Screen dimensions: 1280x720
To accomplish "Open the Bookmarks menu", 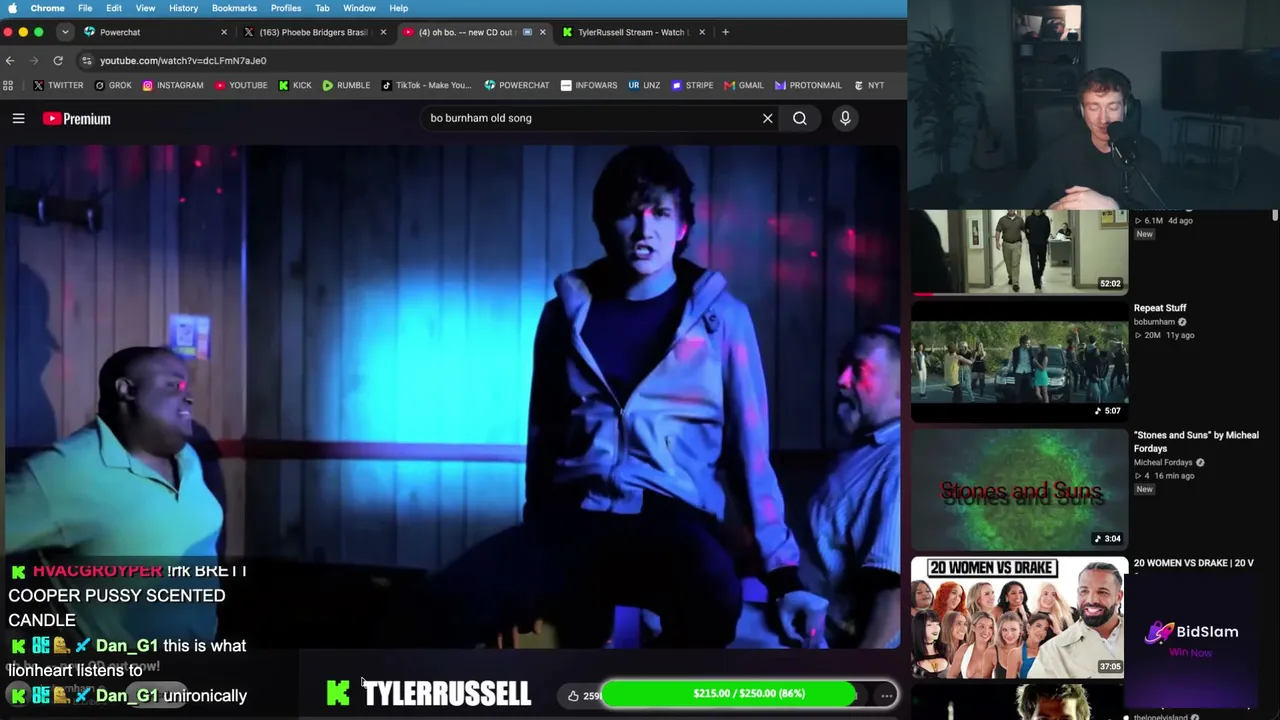I will [x=234, y=8].
